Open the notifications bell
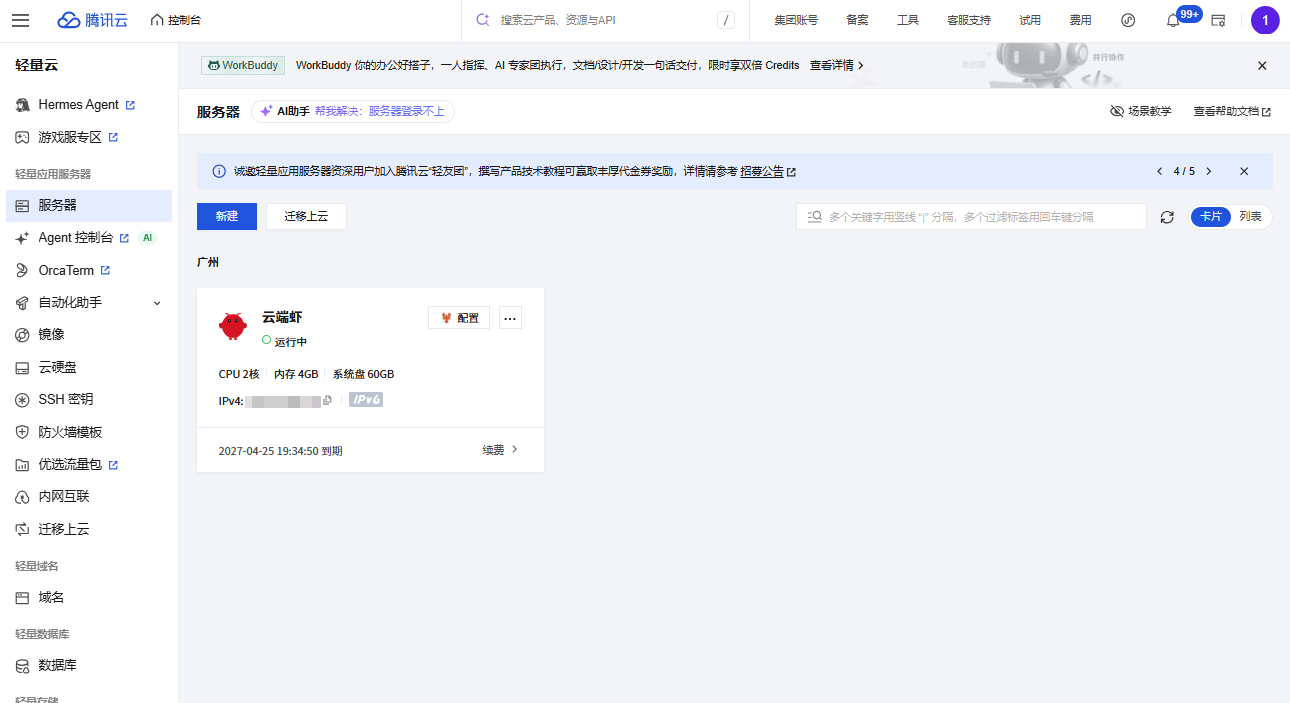Image resolution: width=1290 pixels, height=703 pixels. [1173, 20]
